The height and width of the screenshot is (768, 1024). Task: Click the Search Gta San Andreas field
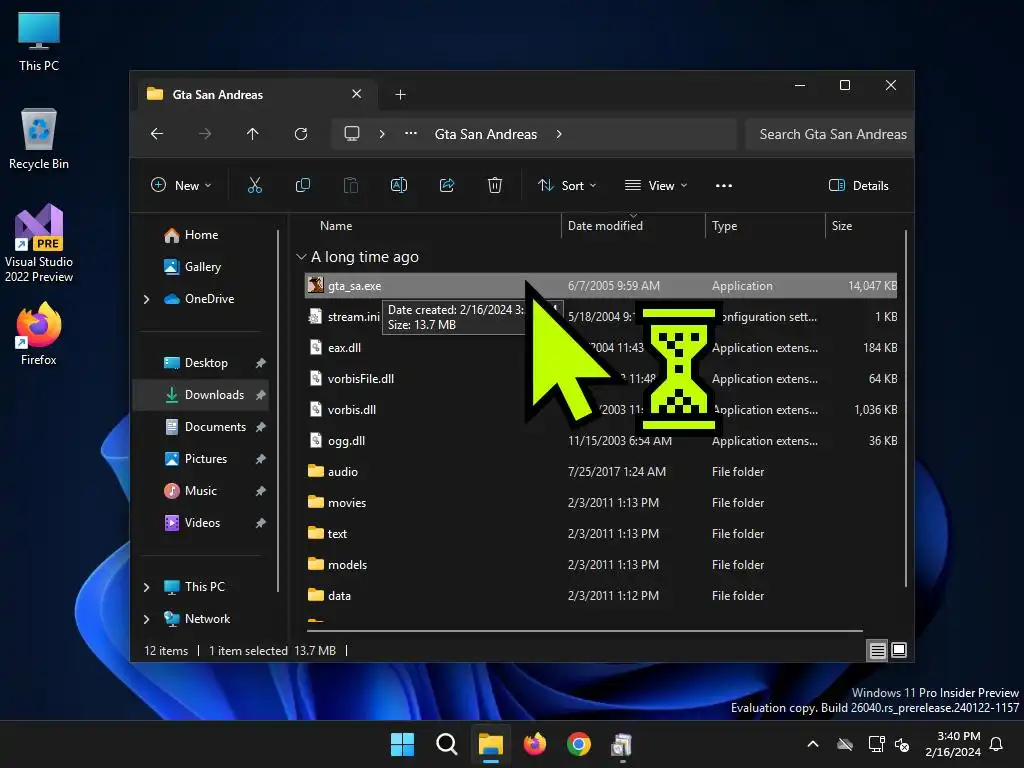tap(829, 134)
